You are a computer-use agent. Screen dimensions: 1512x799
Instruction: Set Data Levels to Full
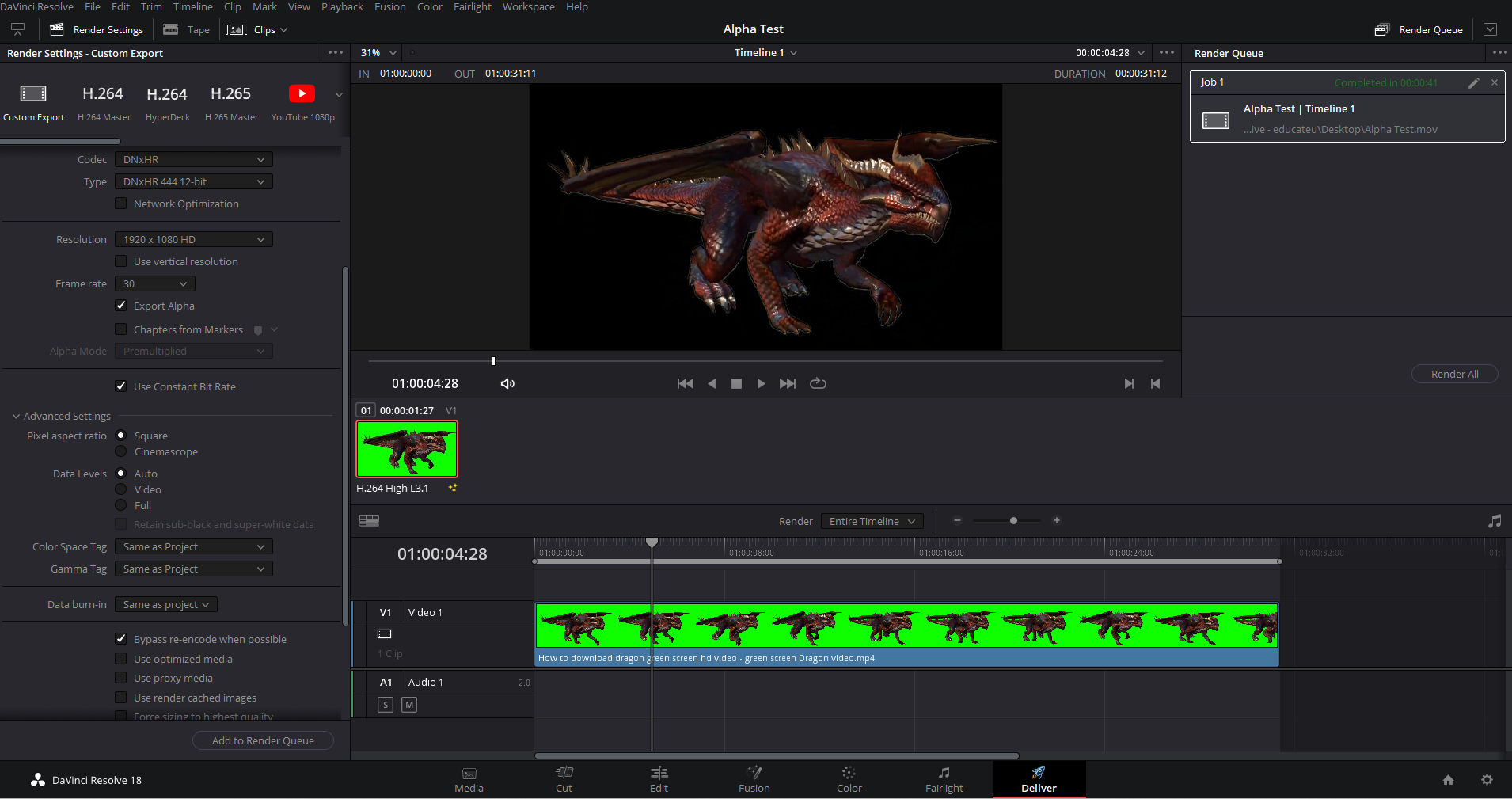[121, 505]
